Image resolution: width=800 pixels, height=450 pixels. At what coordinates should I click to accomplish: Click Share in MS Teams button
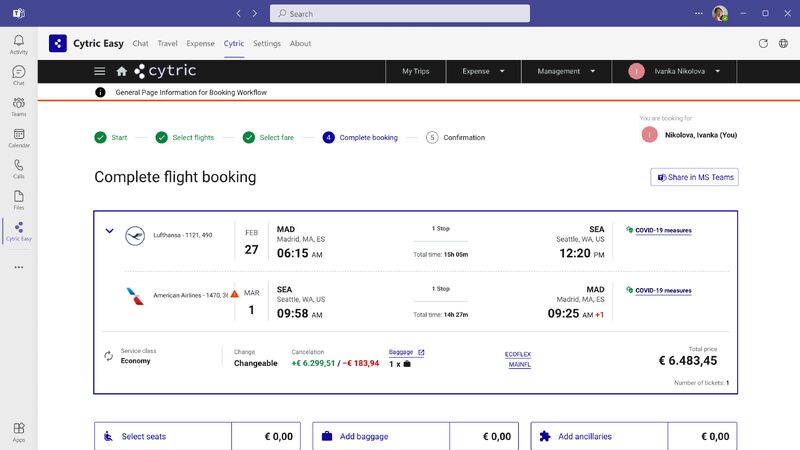pos(694,177)
